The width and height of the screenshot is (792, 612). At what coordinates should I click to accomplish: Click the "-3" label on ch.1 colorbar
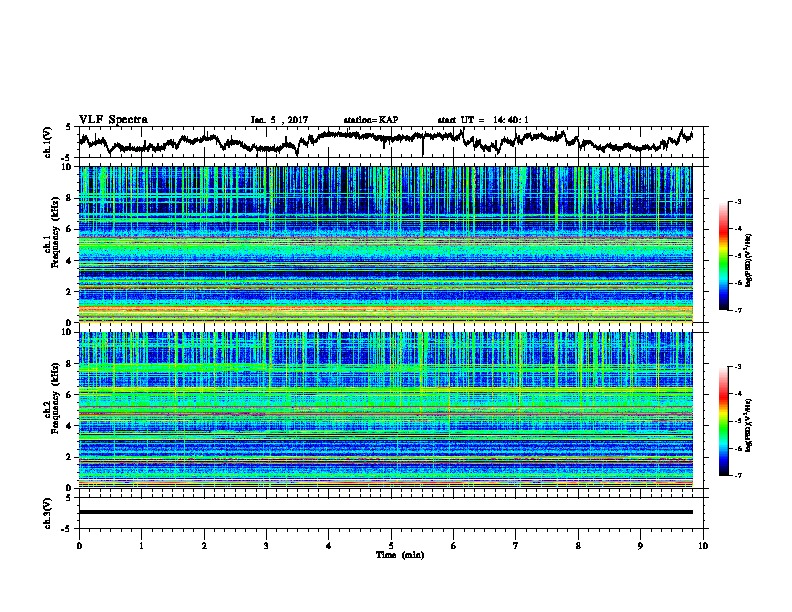(x=737, y=201)
